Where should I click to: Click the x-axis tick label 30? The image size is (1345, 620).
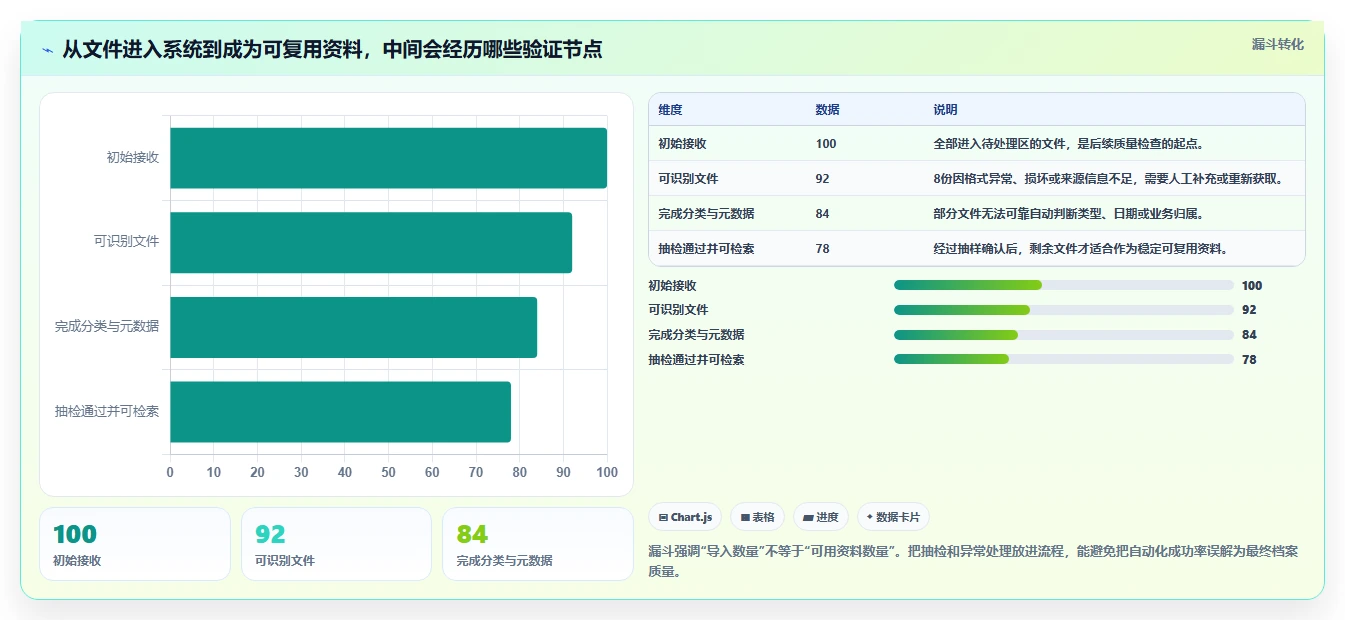pyautogui.click(x=301, y=472)
